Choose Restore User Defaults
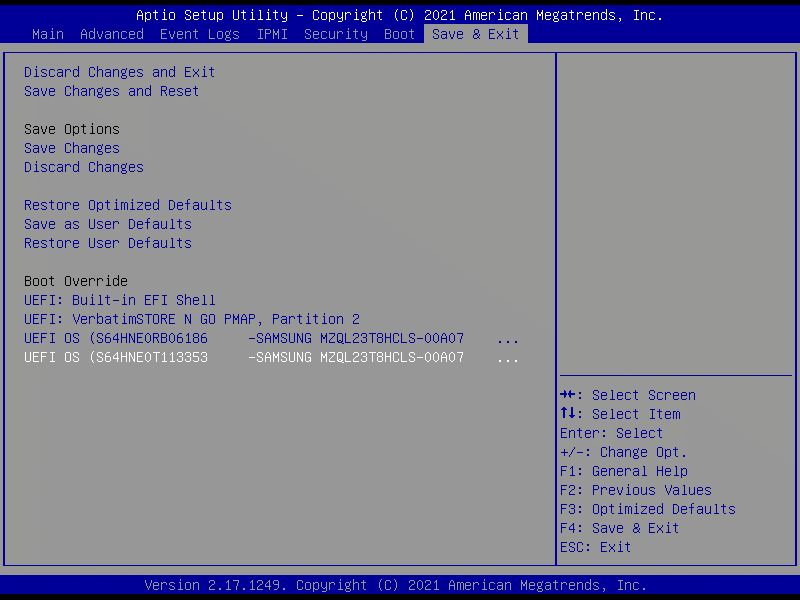The image size is (800, 600). [108, 243]
